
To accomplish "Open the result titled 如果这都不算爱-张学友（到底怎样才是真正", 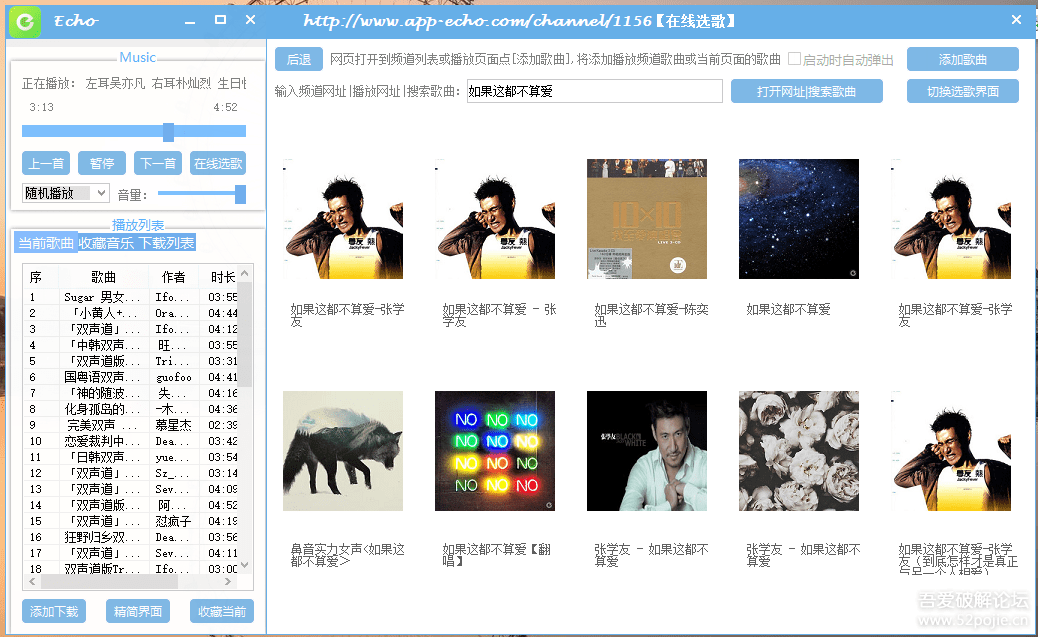I will [x=958, y=559].
